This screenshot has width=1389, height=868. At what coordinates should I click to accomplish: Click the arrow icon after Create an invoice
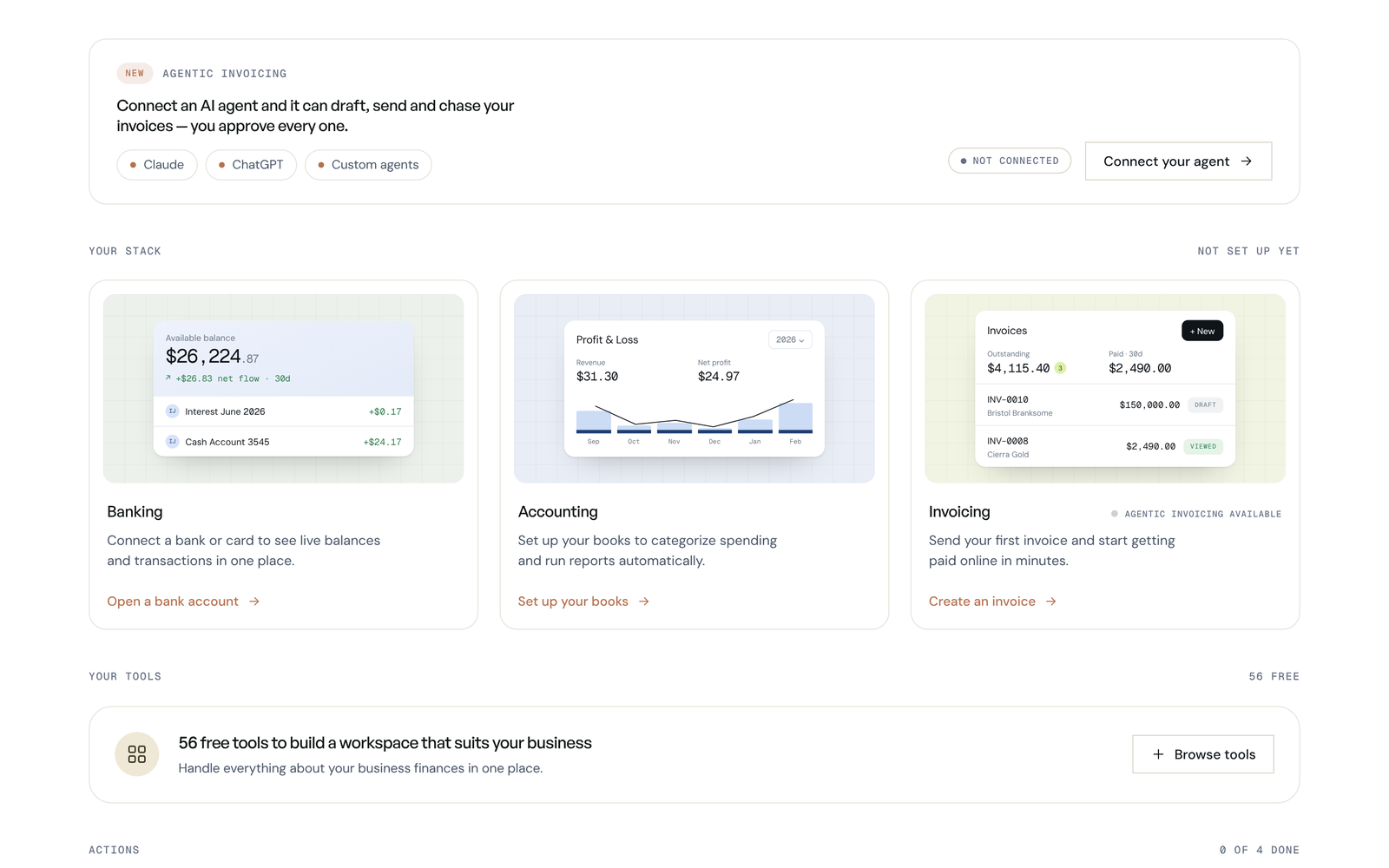point(1051,602)
